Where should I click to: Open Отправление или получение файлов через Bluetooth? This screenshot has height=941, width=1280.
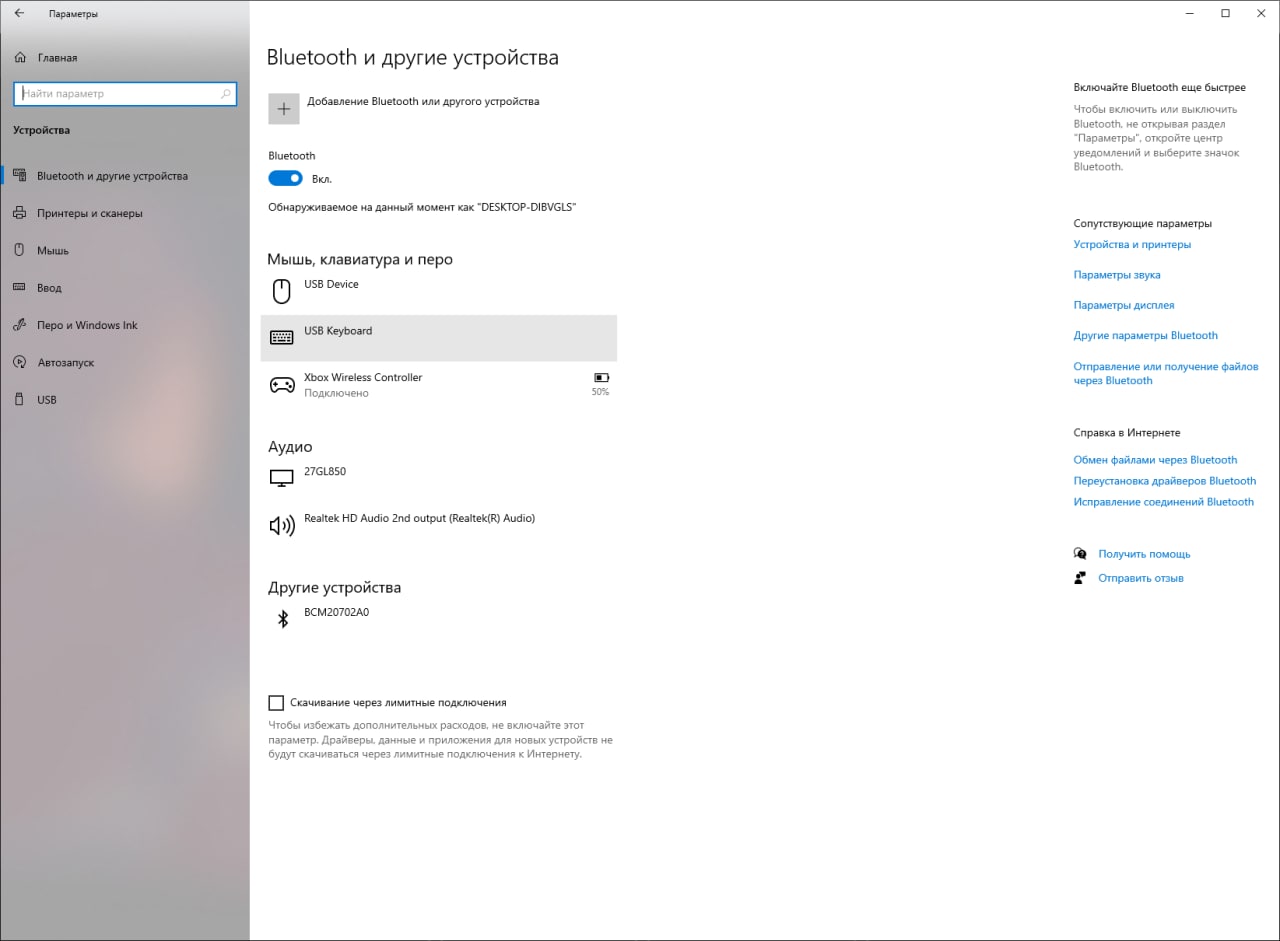(x=1166, y=373)
